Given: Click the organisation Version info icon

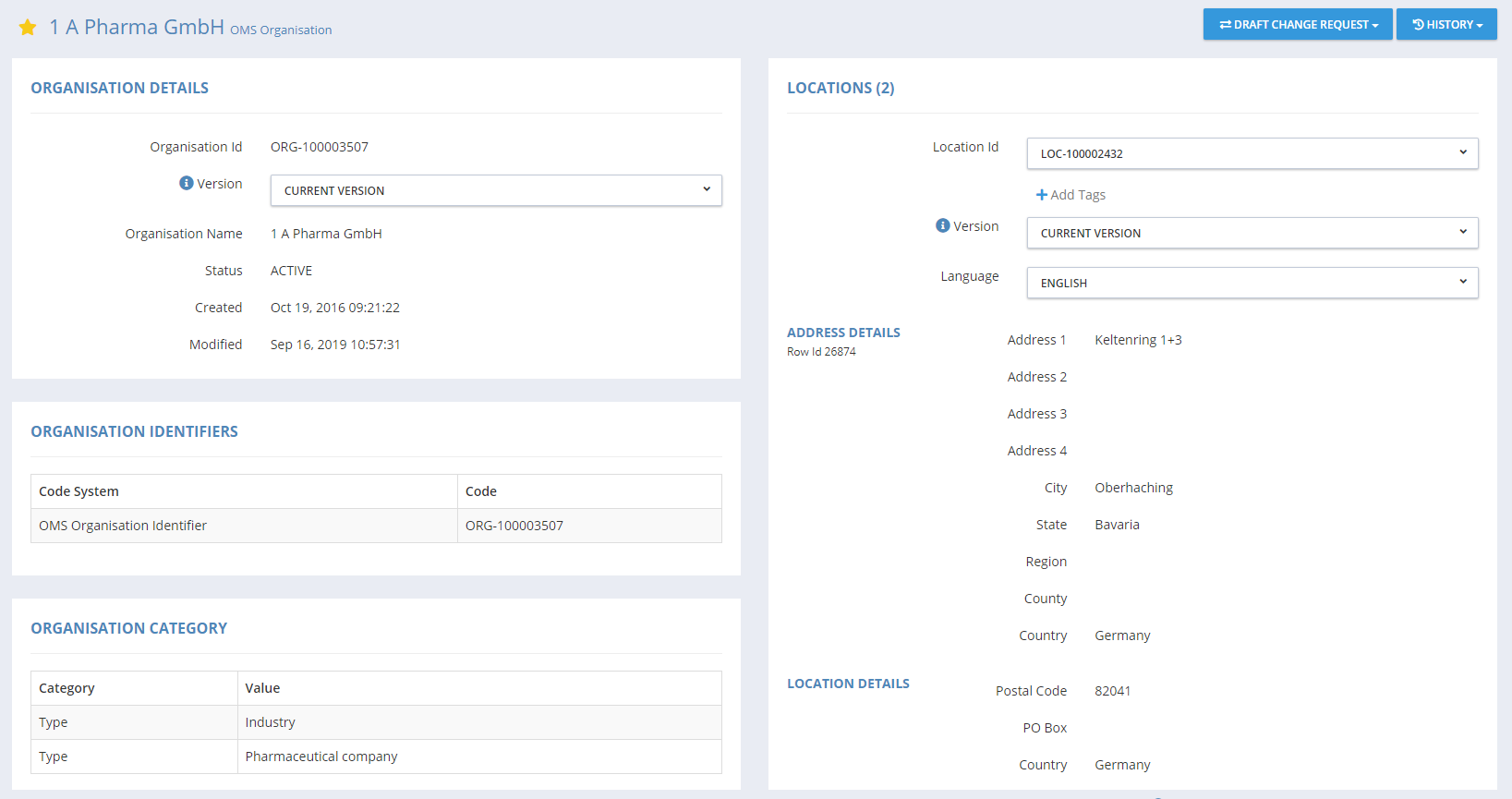Looking at the screenshot, I should [x=186, y=183].
